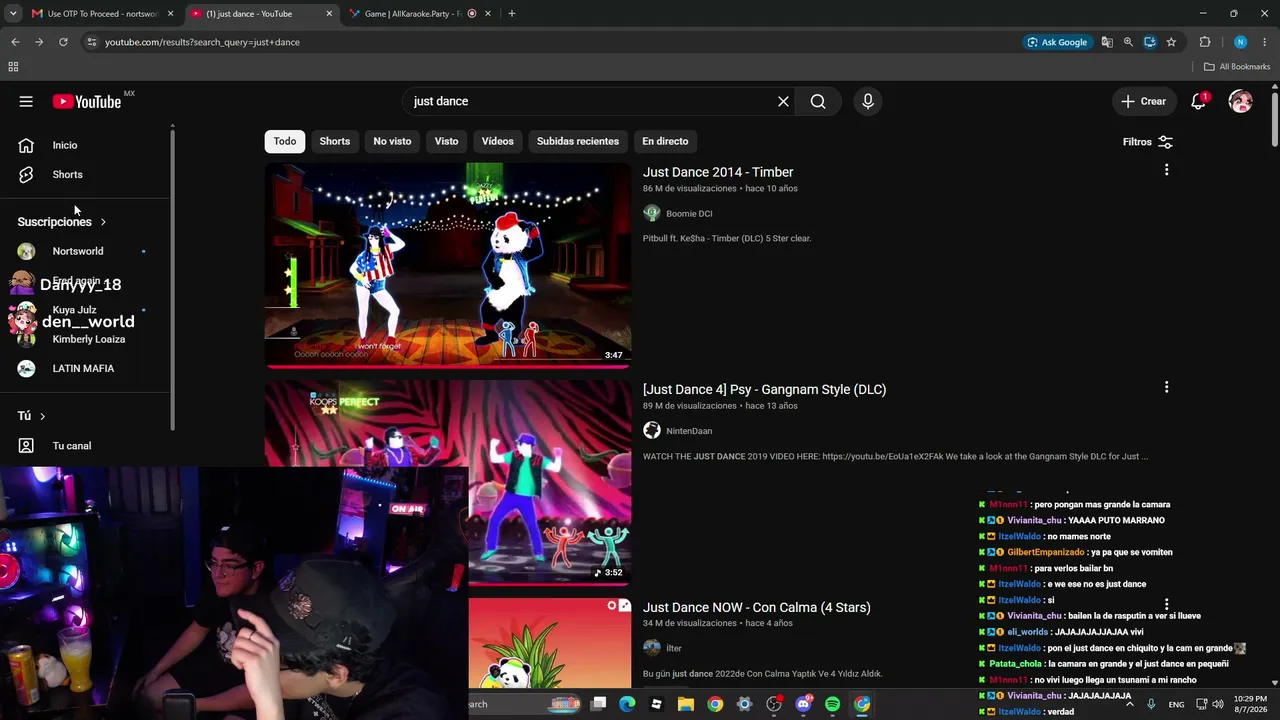The image size is (1280, 720).
Task: Open Just Dance NOW - Con Calma title
Action: 757,607
